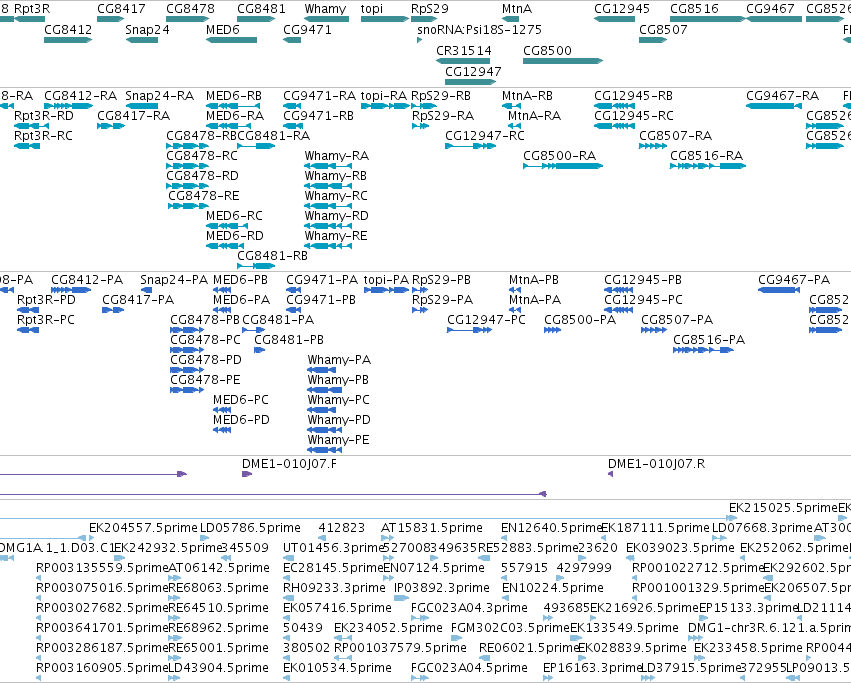This screenshot has width=851, height=683.
Task: Select the LD05786.5prime label
Action: pyautogui.click(x=250, y=528)
